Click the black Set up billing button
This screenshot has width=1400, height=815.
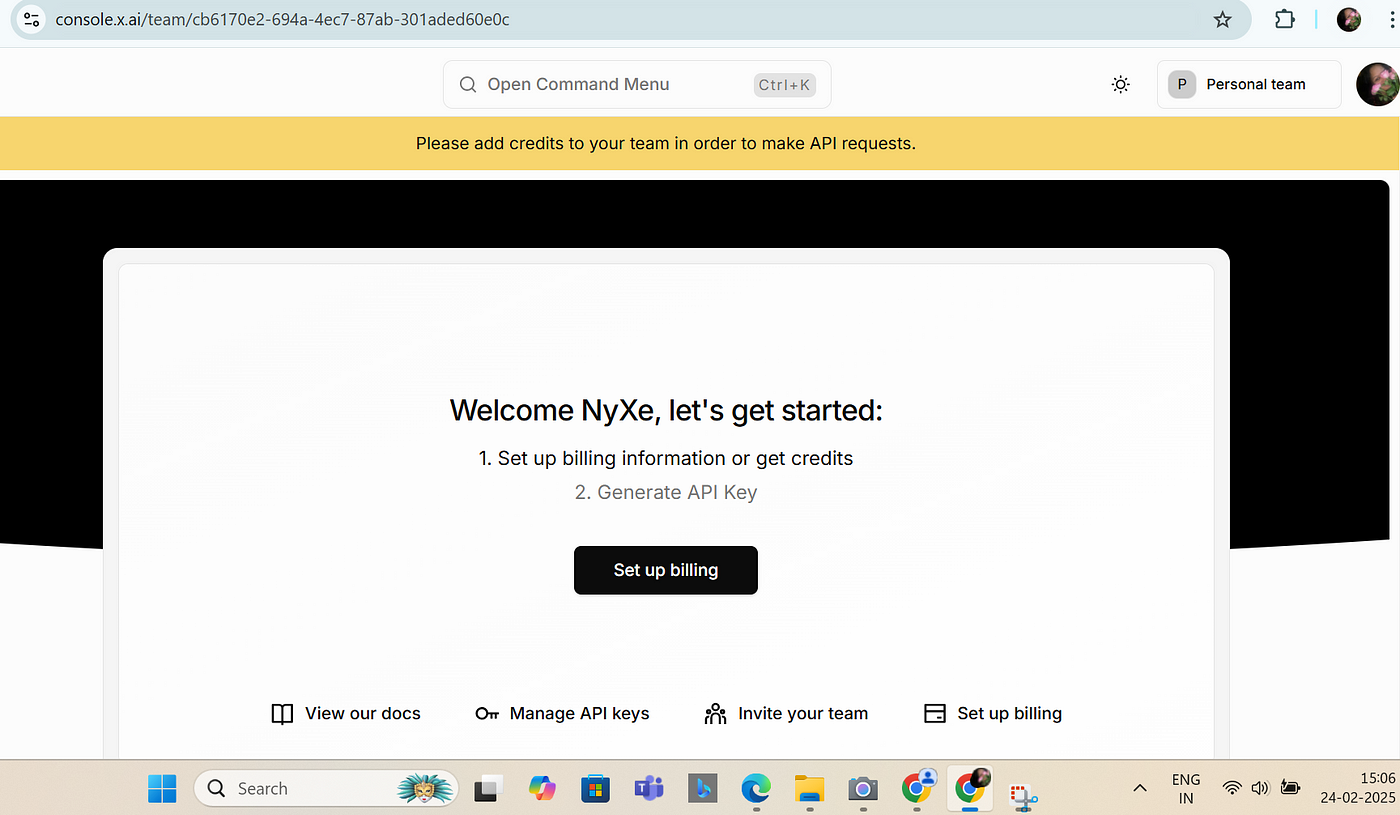(x=665, y=570)
